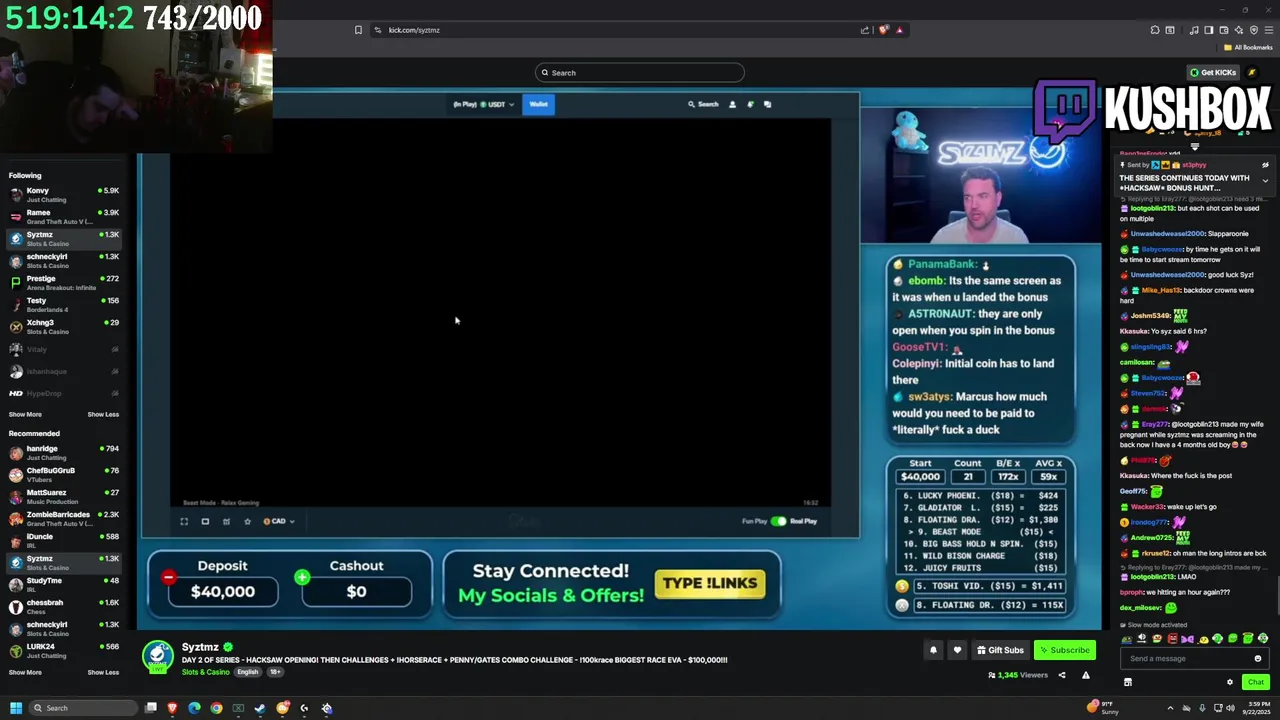Open Prestige channel in sidebar

pyautogui.click(x=63, y=282)
